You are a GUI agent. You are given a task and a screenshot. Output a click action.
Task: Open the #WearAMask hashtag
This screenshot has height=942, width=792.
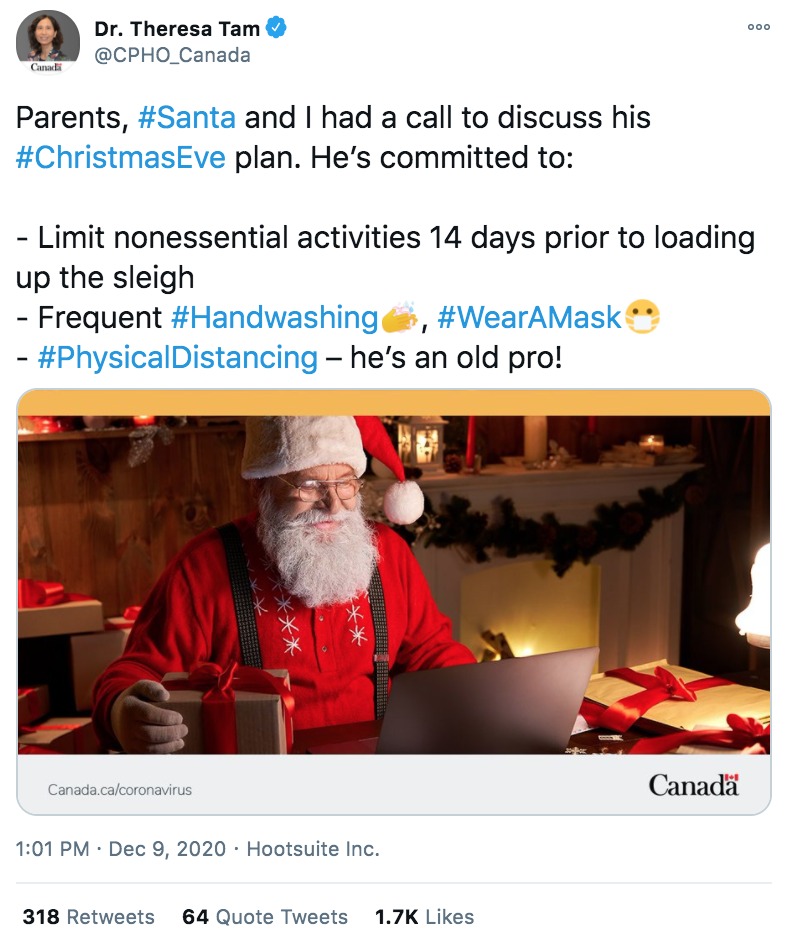(x=529, y=317)
